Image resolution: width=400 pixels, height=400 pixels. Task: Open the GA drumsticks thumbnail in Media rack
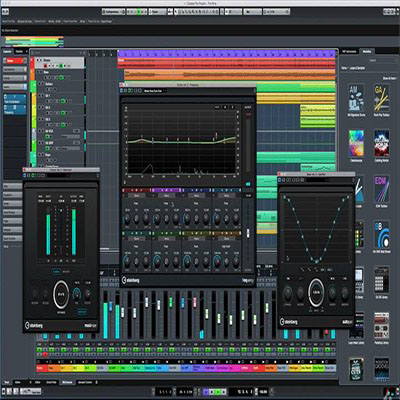382,98
